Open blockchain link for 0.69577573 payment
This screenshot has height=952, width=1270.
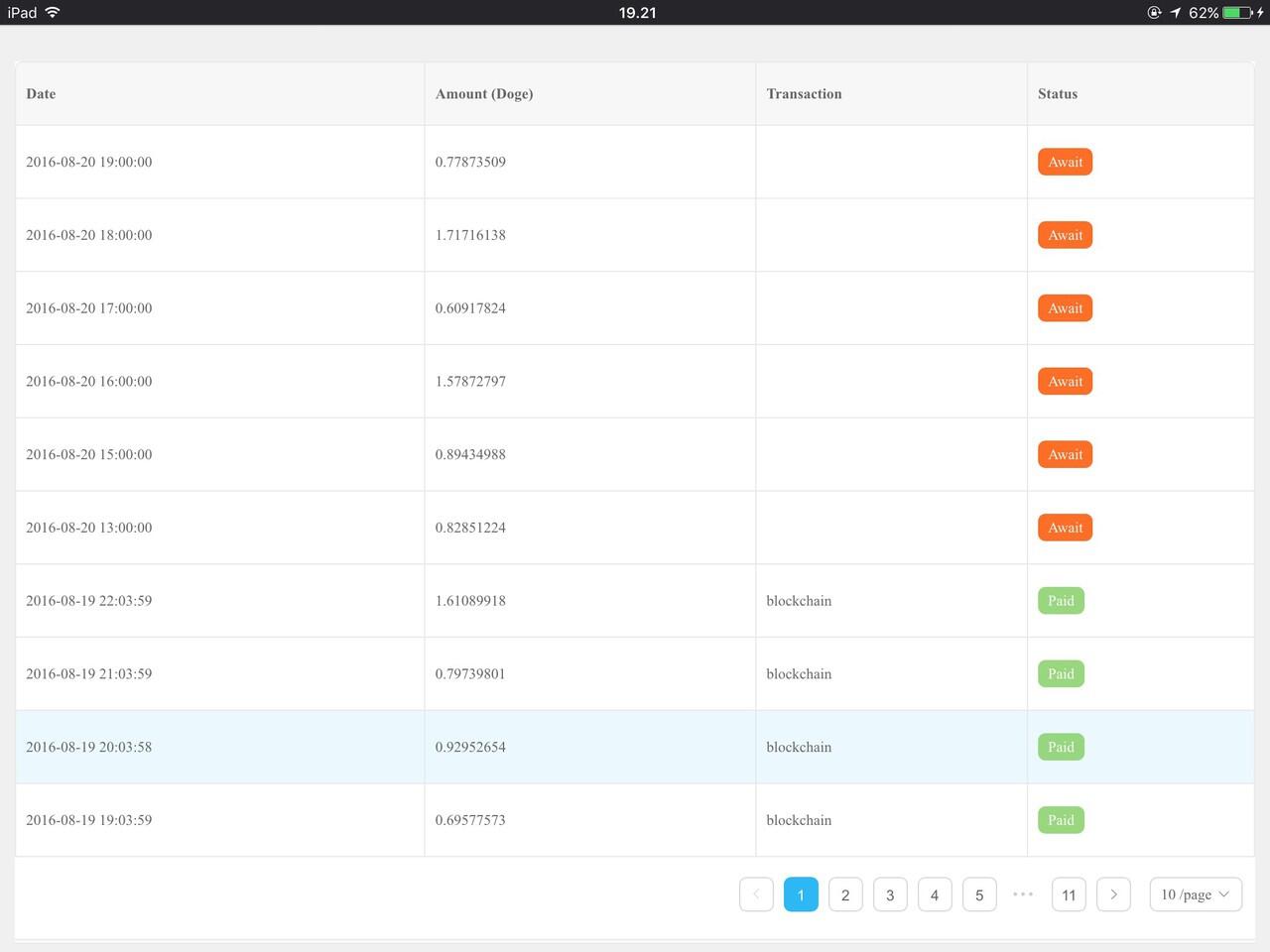pyautogui.click(x=799, y=820)
